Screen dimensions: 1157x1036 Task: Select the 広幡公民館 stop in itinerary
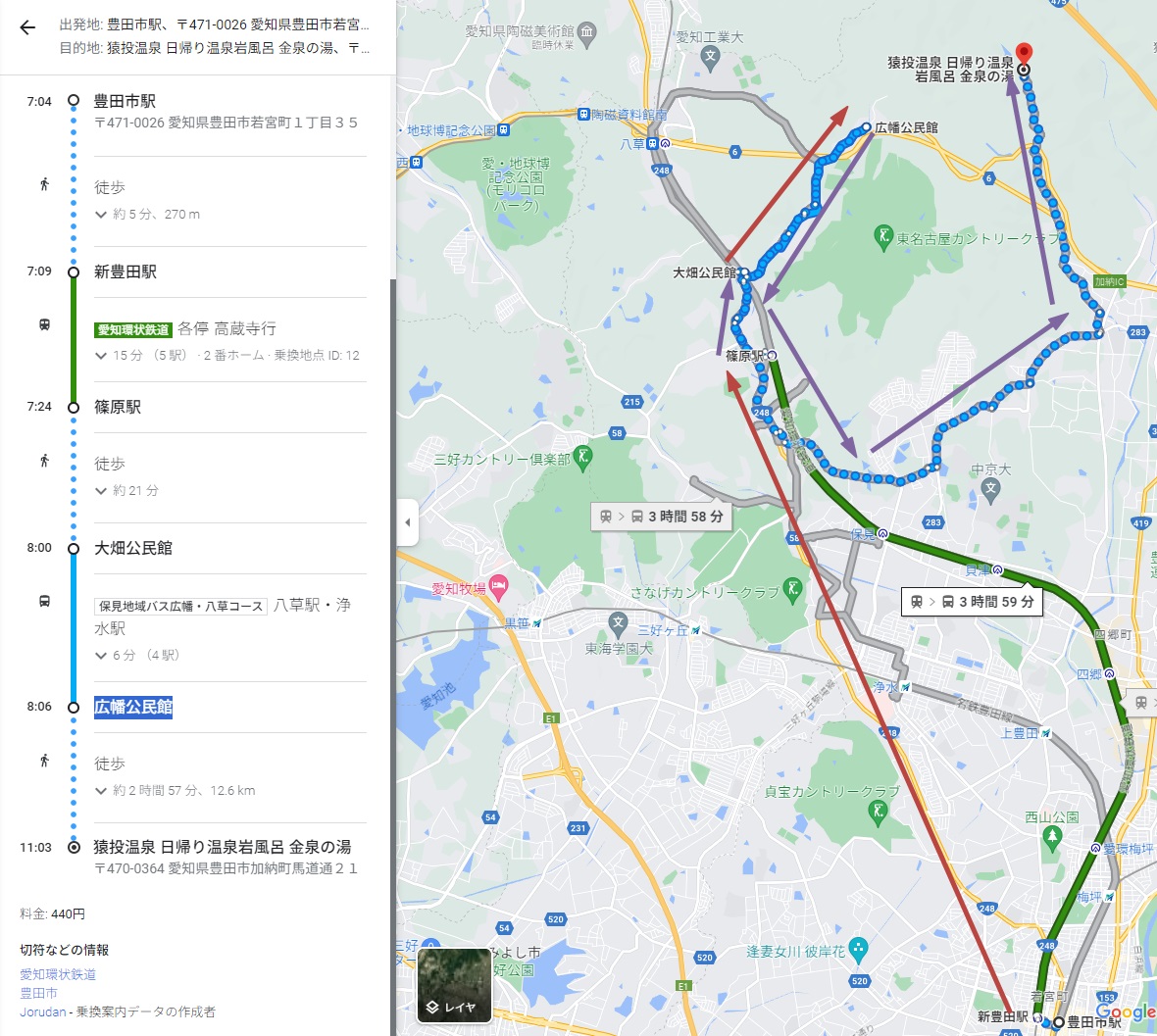click(132, 707)
